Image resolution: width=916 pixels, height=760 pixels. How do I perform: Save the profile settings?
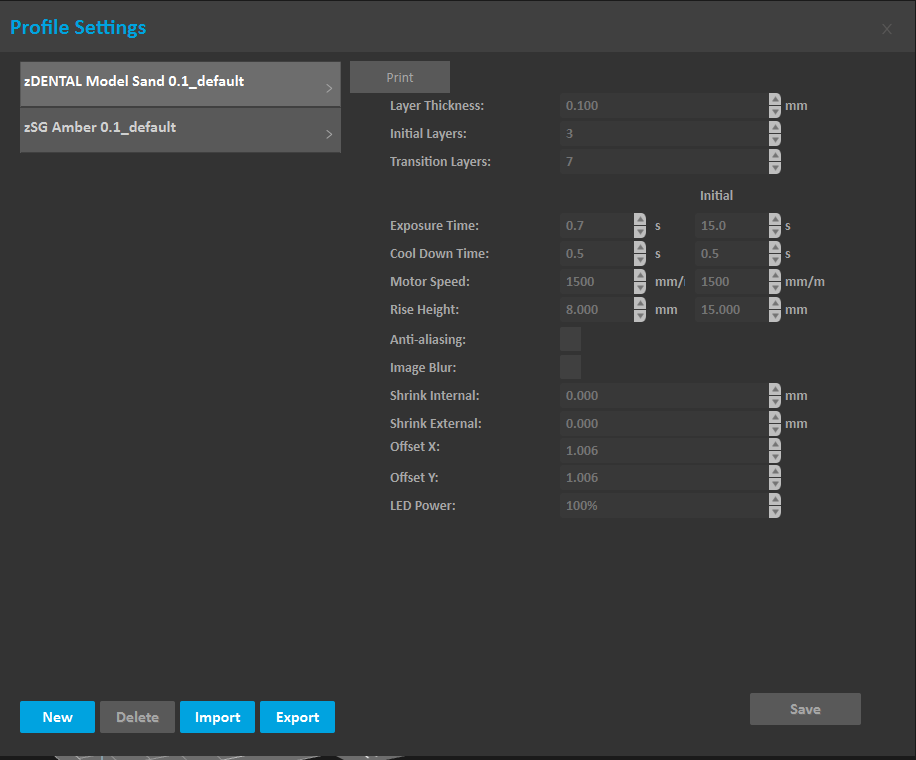point(805,709)
